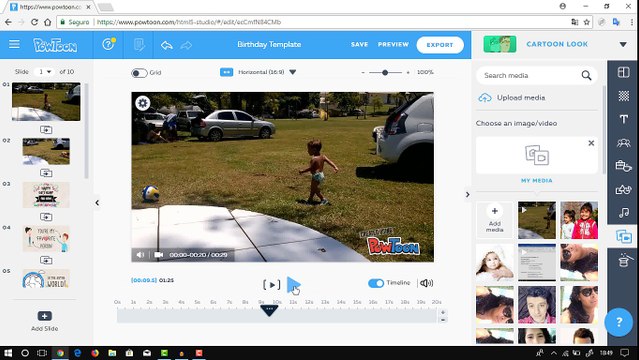Click the video camera icon on clip bar

click(x=159, y=255)
